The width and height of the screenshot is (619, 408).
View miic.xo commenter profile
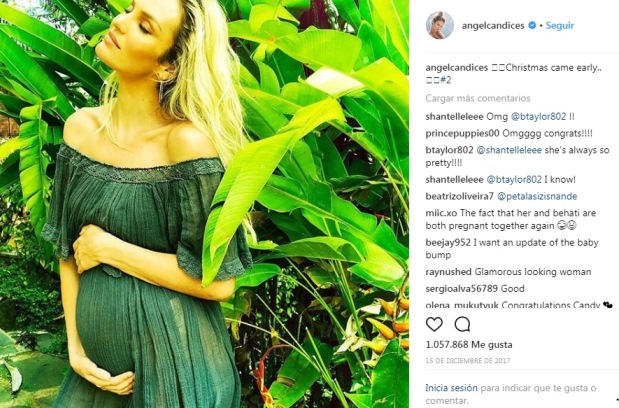click(x=441, y=213)
